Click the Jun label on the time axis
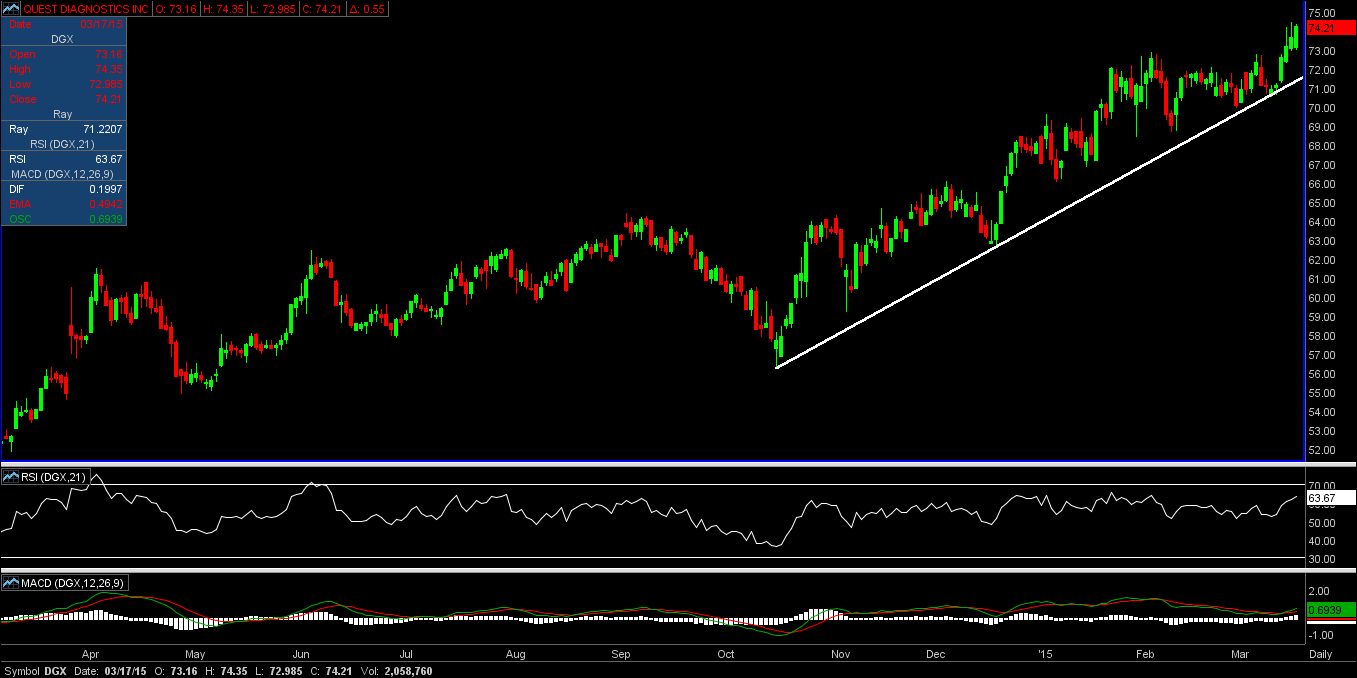This screenshot has width=1357, height=678. (x=303, y=654)
